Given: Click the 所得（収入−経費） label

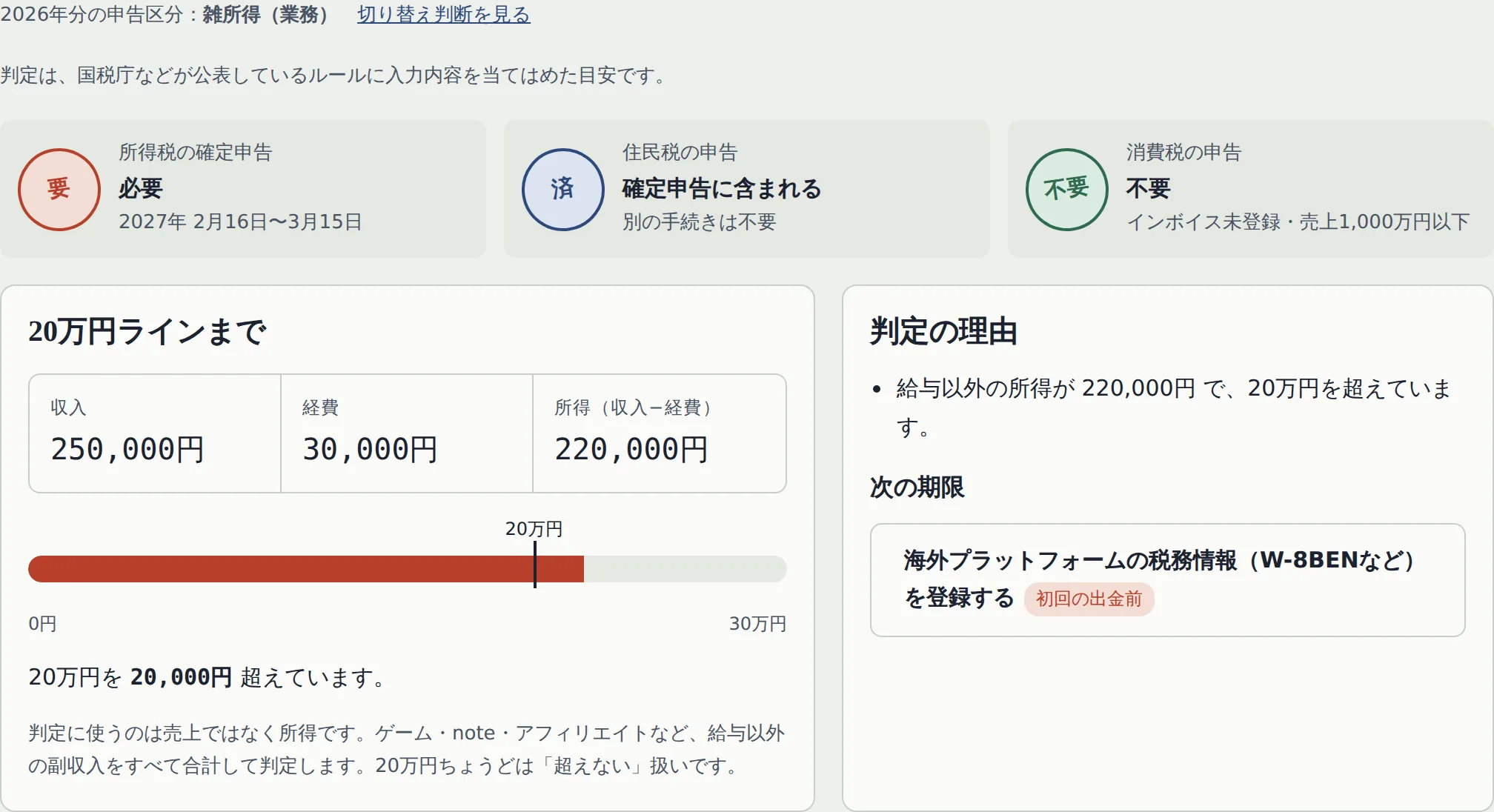Looking at the screenshot, I should (633, 407).
